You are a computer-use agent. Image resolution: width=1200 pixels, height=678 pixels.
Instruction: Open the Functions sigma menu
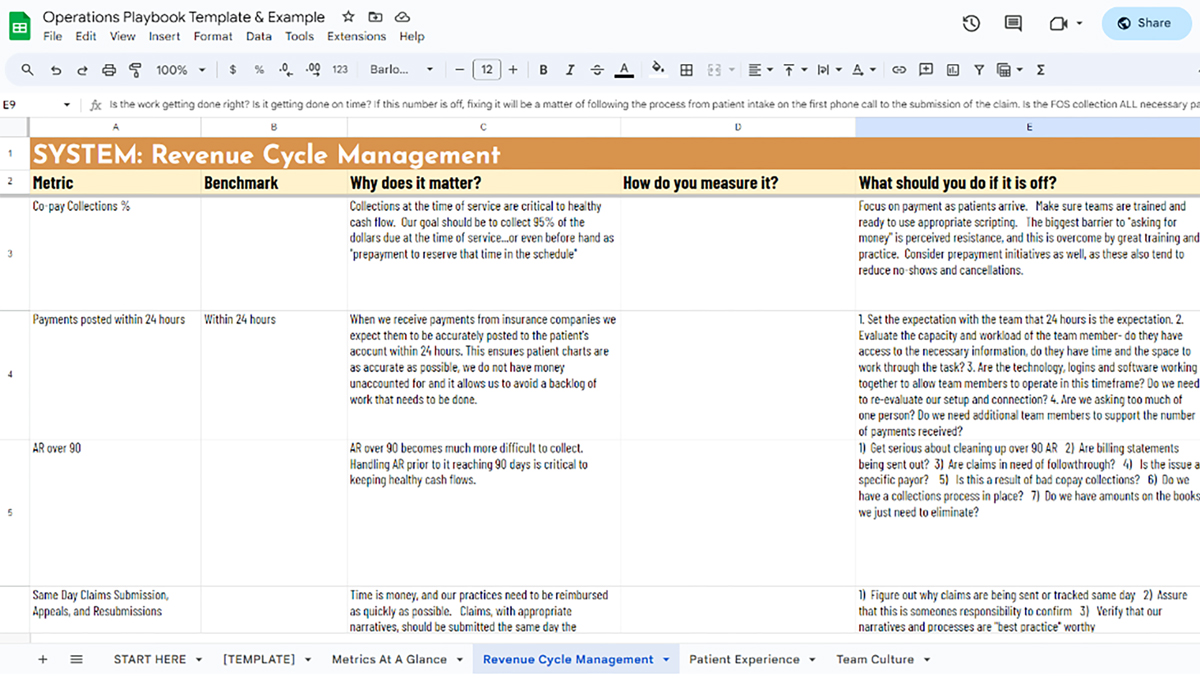(1041, 70)
